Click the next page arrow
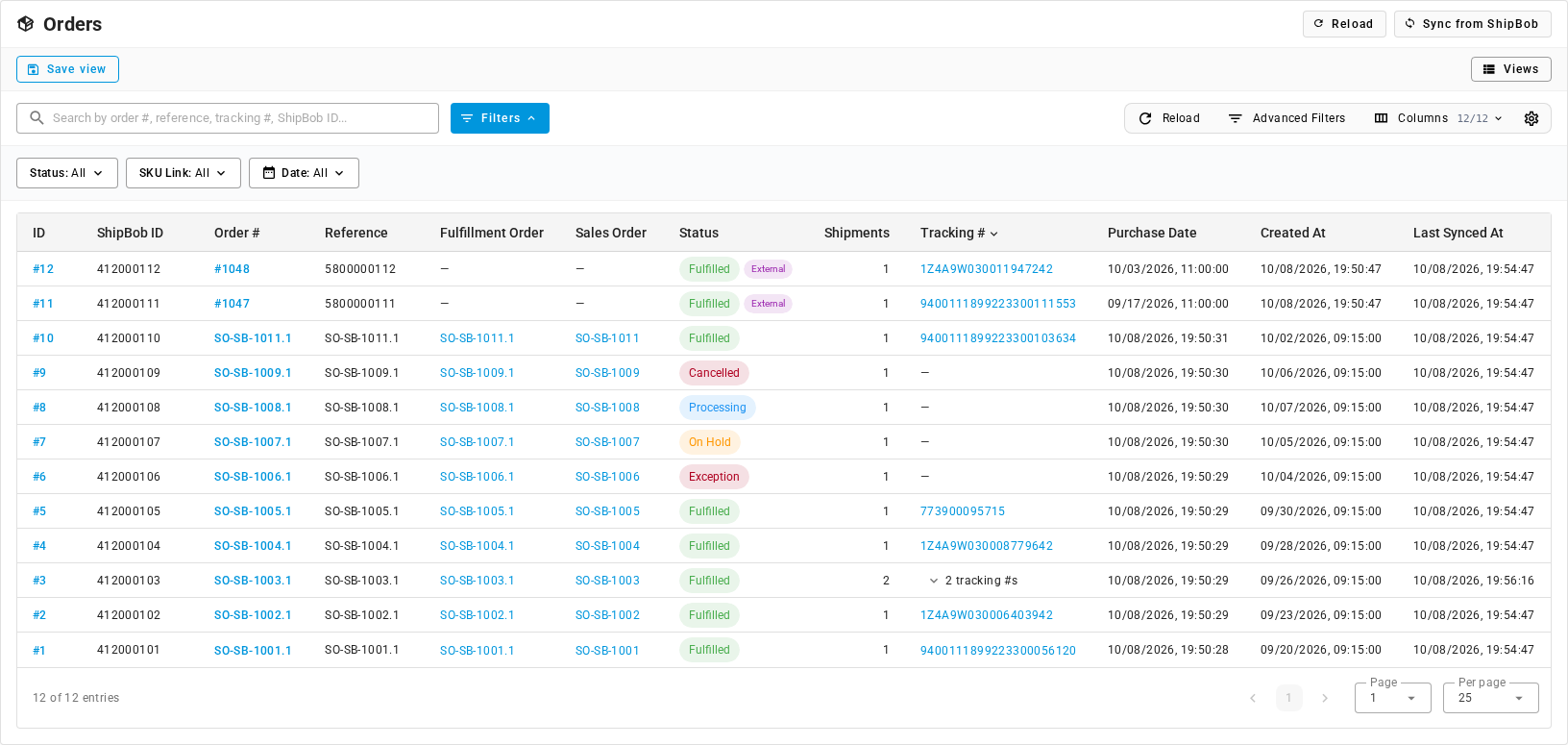 (1325, 698)
